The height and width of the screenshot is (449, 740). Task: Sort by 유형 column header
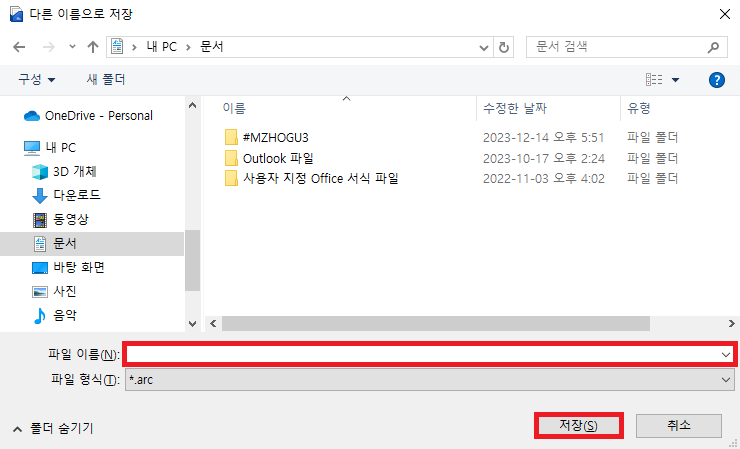click(639, 109)
